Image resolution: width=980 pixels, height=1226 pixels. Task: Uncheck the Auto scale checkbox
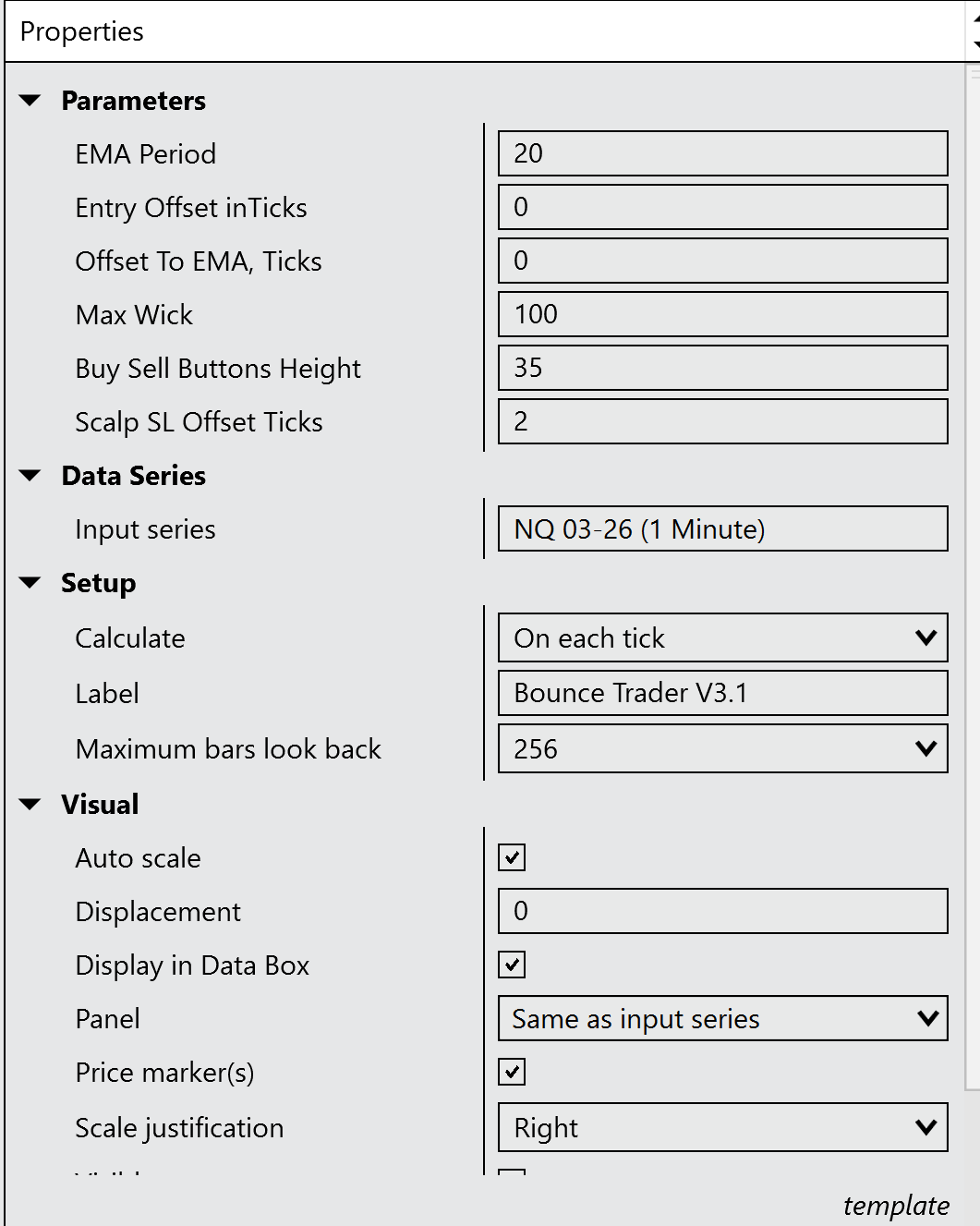512,857
